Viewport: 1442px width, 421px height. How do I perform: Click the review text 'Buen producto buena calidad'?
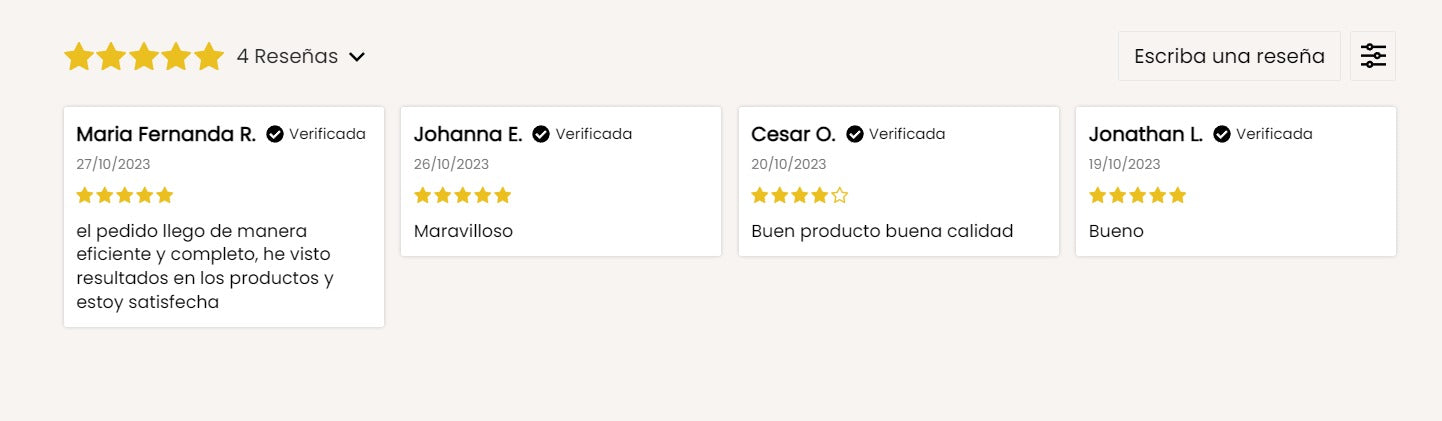click(x=882, y=231)
